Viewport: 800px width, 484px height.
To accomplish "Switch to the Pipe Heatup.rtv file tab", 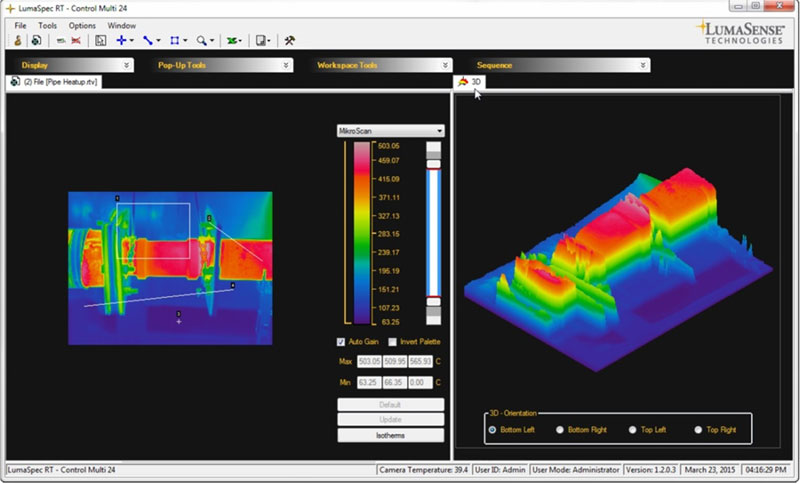I will point(54,82).
